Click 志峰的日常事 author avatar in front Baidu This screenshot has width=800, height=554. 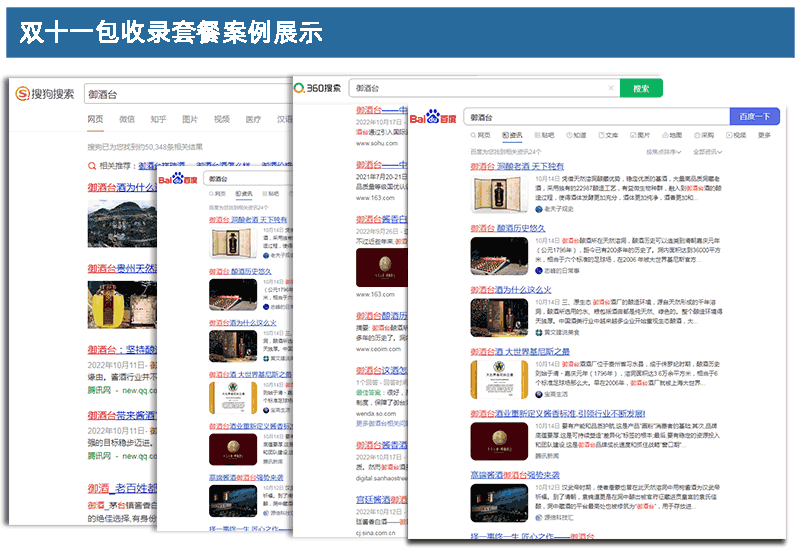click(538, 271)
